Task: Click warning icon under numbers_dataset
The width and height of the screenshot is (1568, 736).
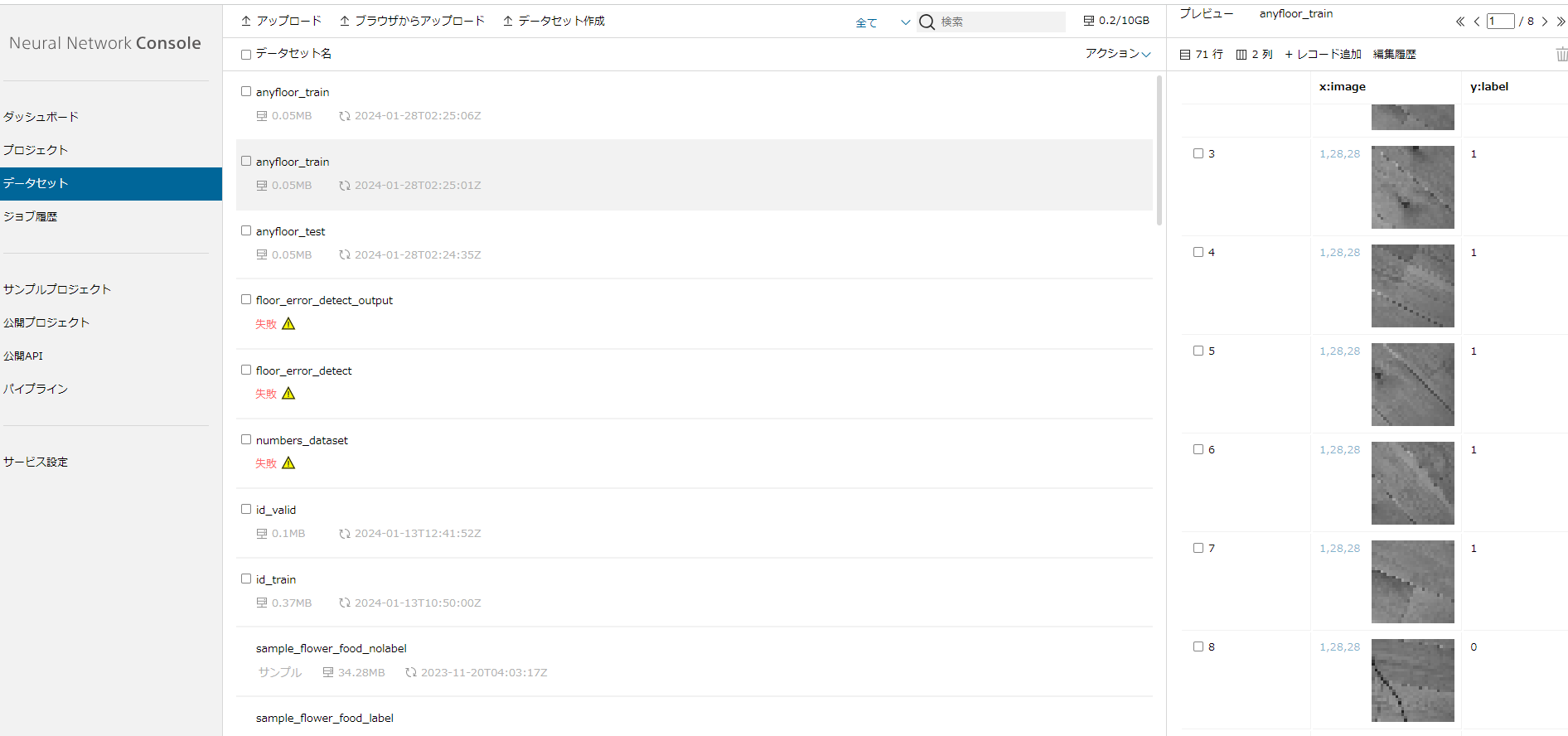Action: click(x=288, y=463)
